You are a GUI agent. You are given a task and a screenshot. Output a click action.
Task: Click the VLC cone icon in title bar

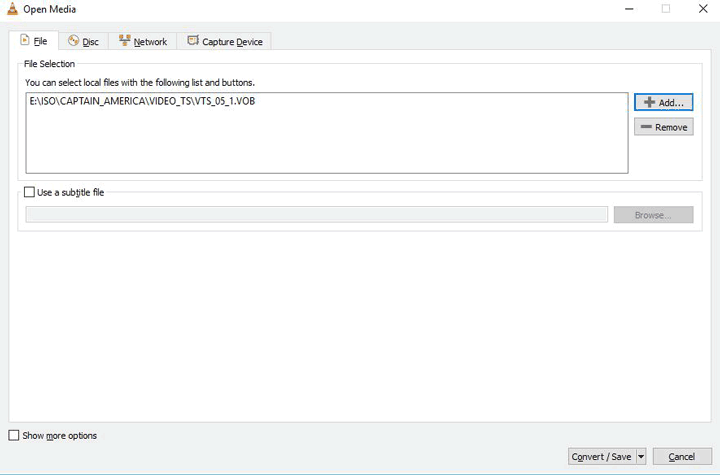[10, 9]
